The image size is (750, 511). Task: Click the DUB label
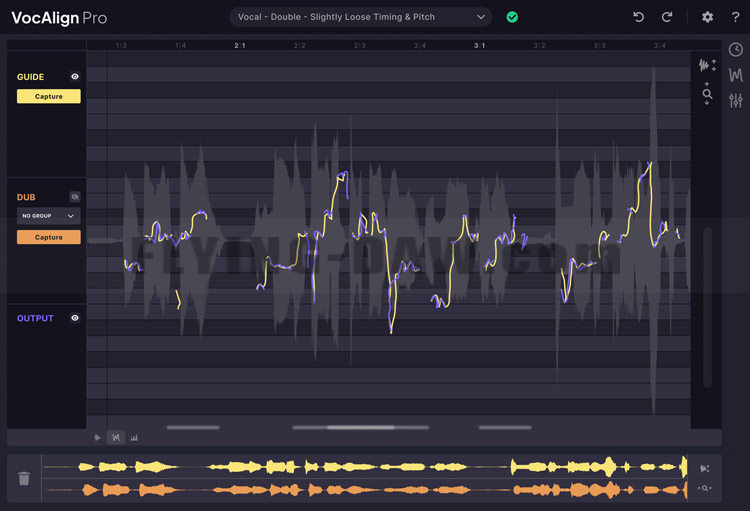click(26, 197)
